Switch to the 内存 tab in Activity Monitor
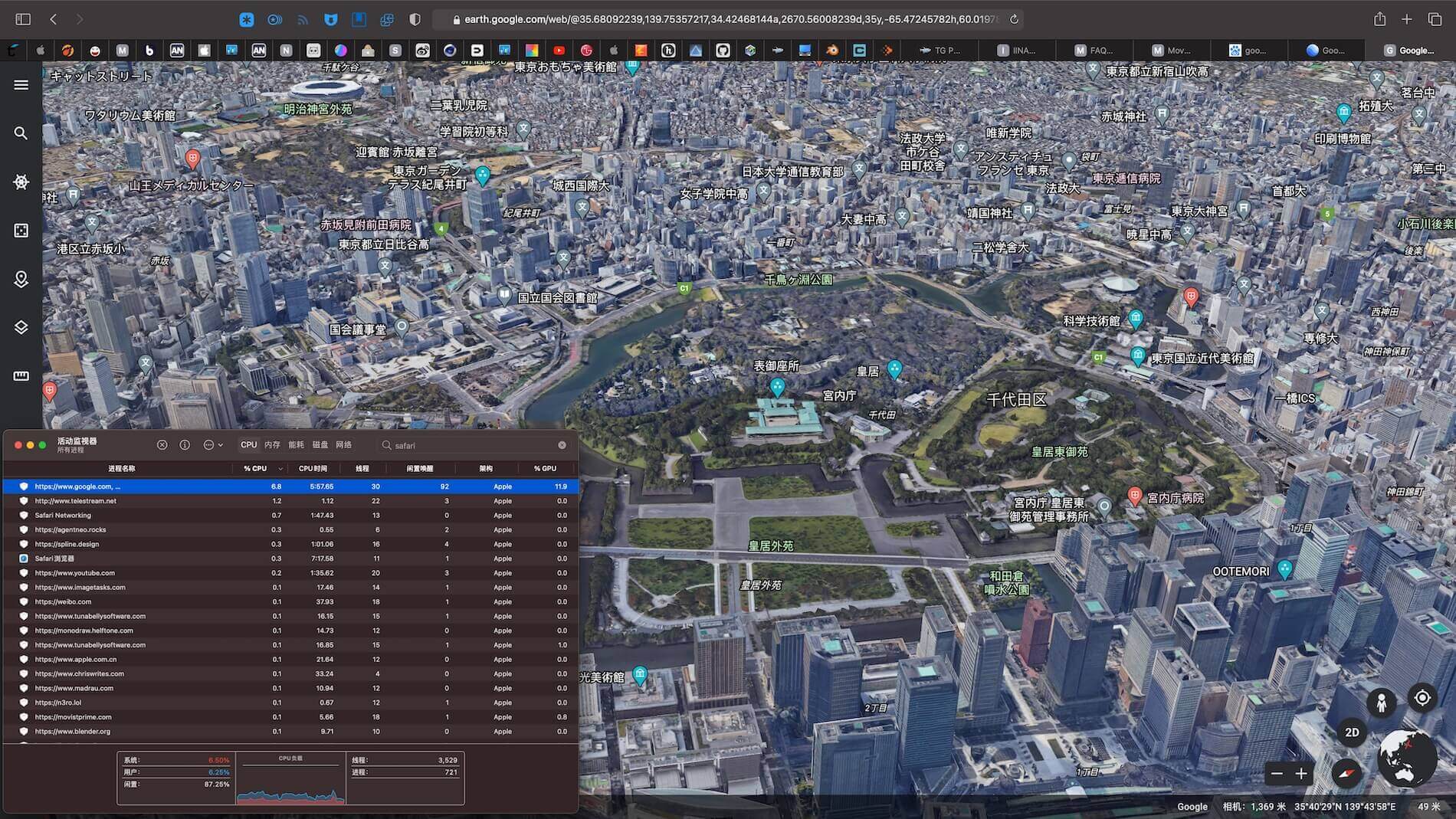 pos(272,445)
